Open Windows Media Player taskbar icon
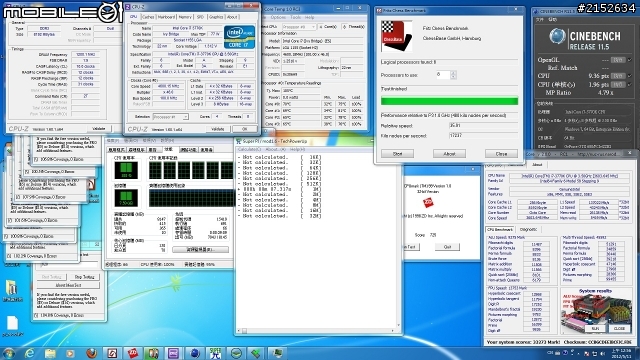The width and height of the screenshot is (640, 360). pyautogui.click(x=71, y=353)
